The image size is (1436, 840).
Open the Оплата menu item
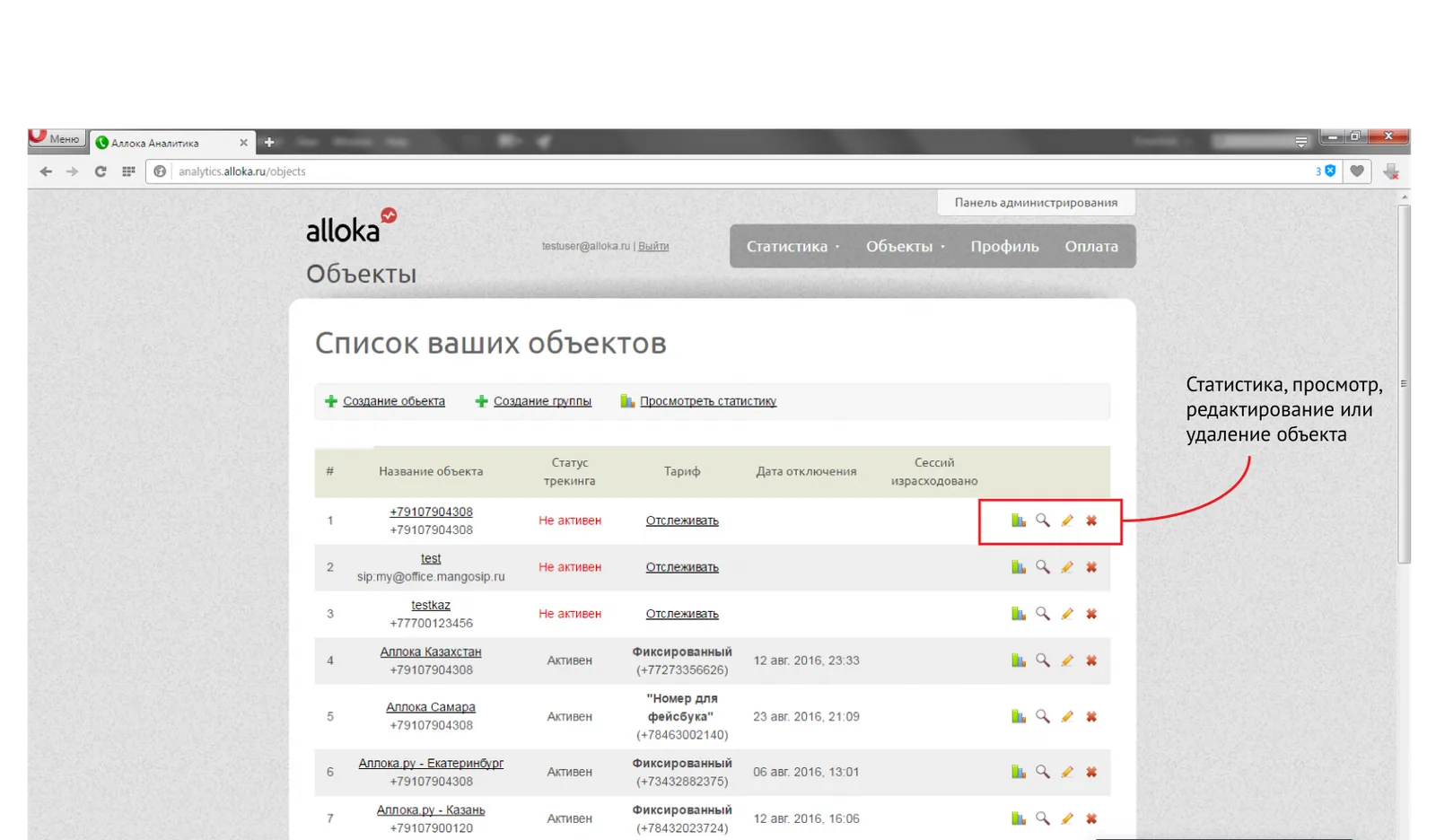1091,246
